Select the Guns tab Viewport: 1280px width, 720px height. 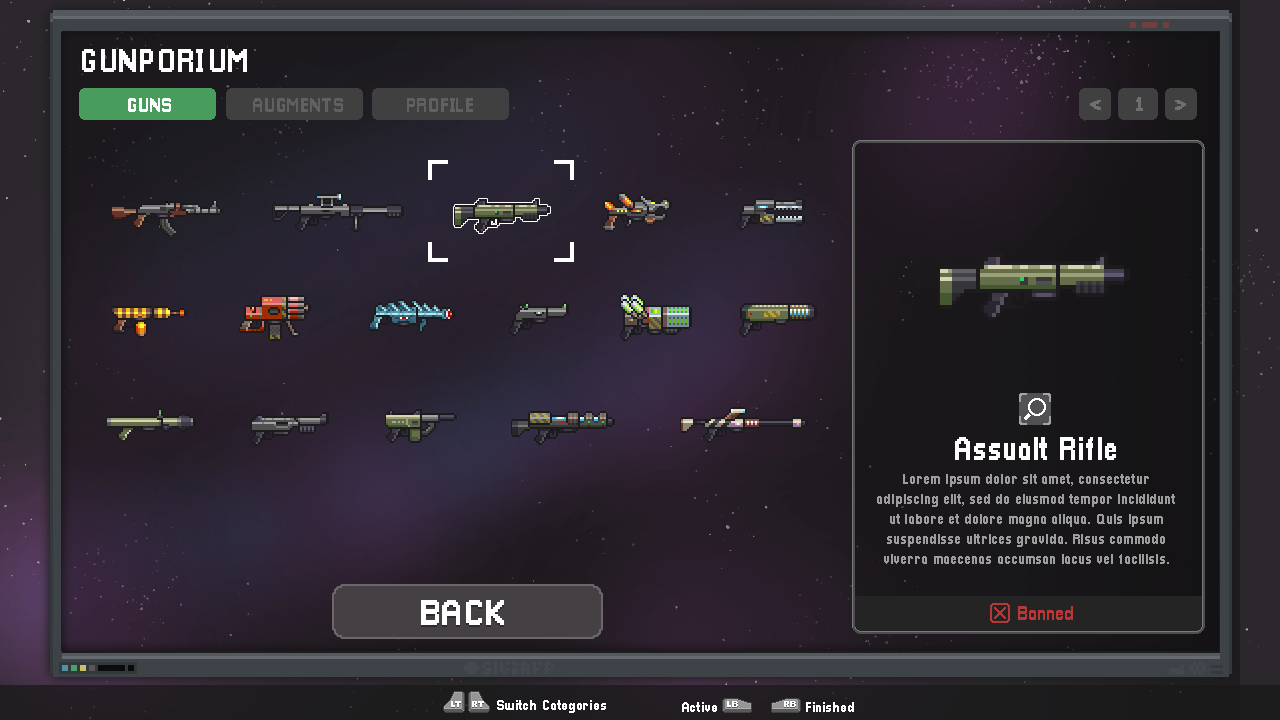(147, 104)
